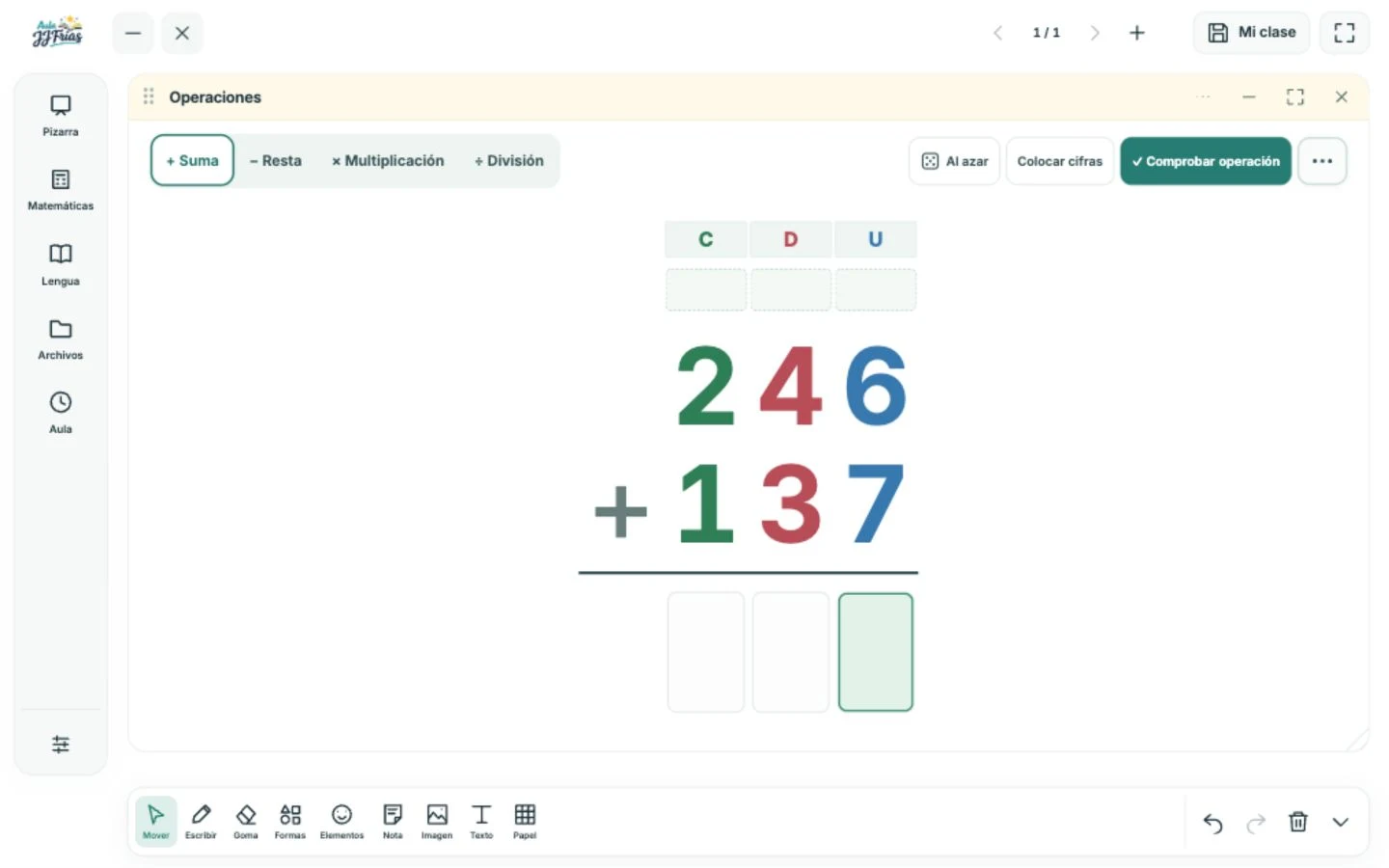Open the Archivos folder section
This screenshot has width=1389, height=868.
coord(60,339)
